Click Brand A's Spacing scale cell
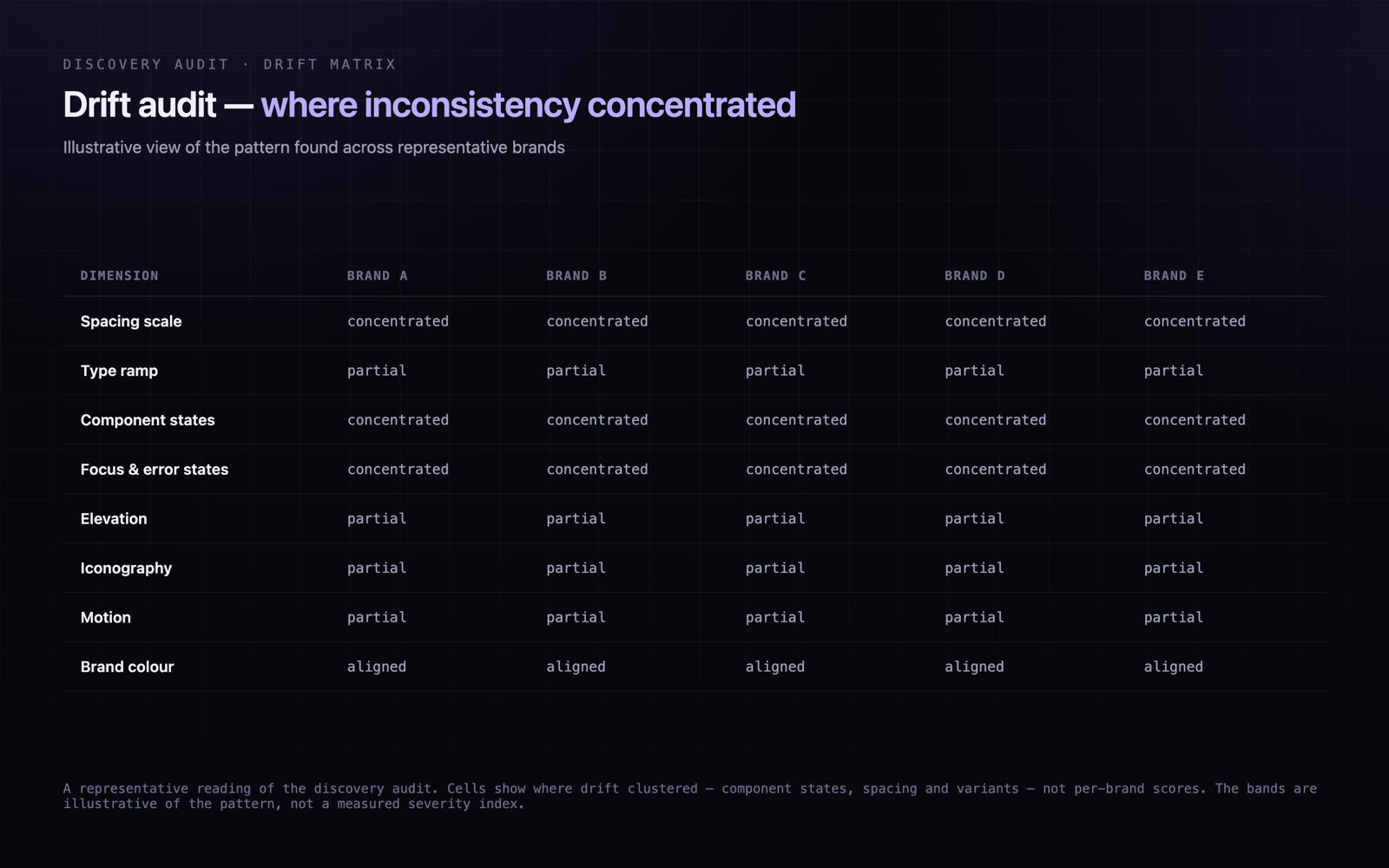This screenshot has height=868, width=1389. 398,321
